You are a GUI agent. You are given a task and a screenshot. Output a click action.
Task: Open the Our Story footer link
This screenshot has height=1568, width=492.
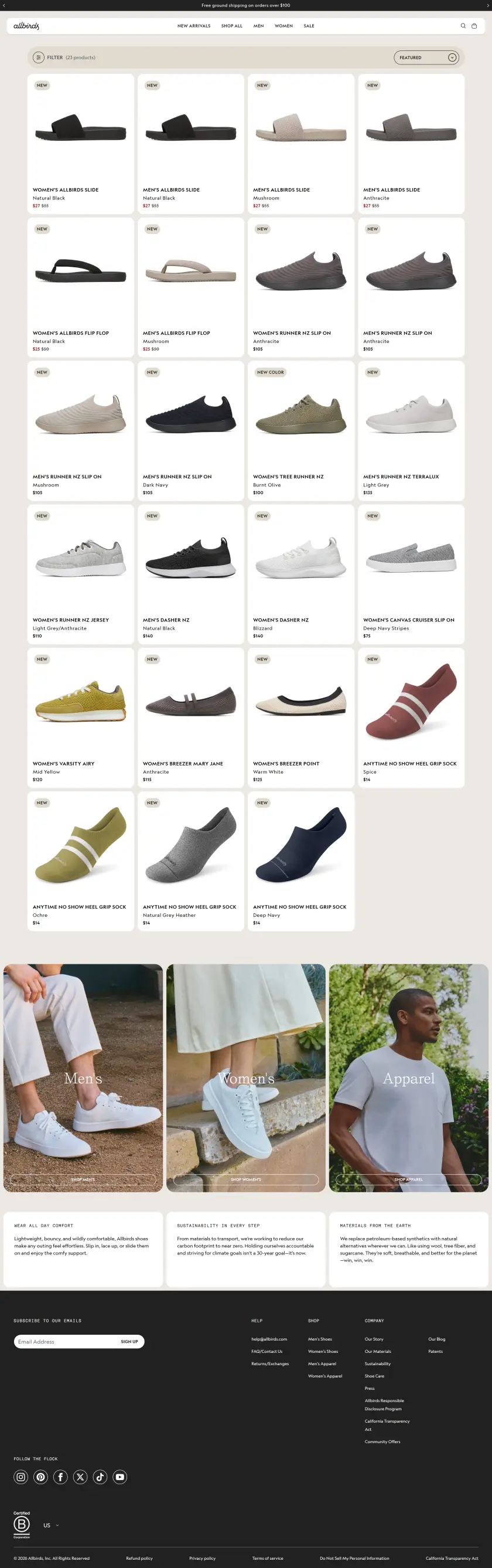pos(374,1339)
